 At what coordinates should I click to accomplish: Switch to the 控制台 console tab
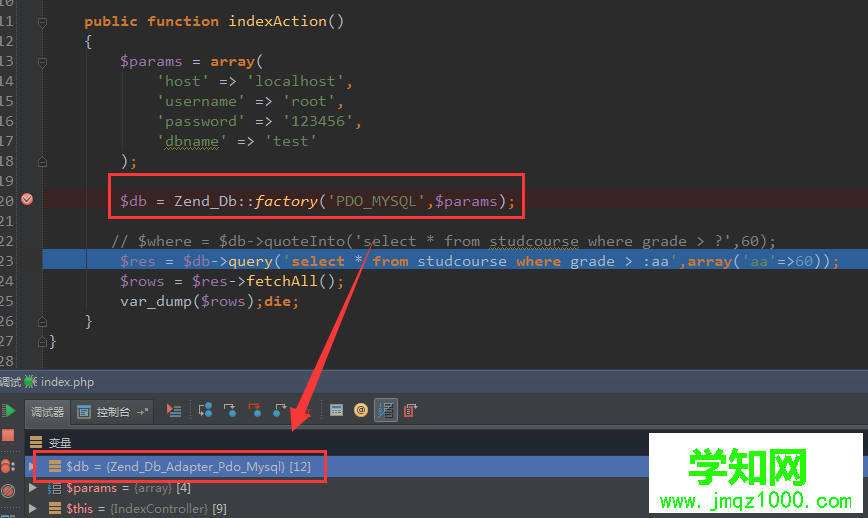click(112, 412)
